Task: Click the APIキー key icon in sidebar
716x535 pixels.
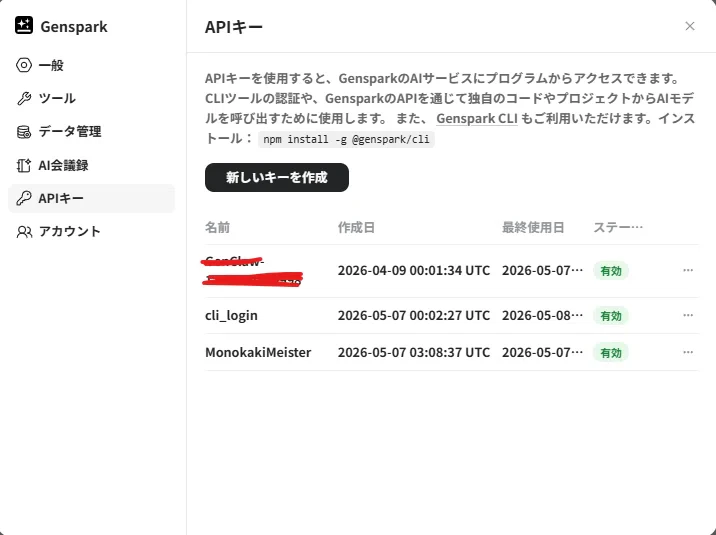Action: (x=24, y=198)
